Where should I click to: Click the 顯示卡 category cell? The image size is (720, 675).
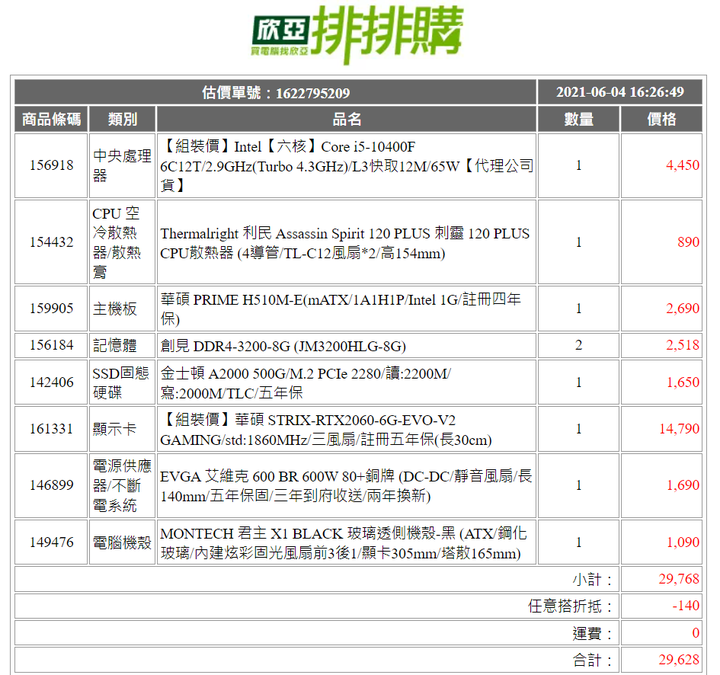(122, 429)
